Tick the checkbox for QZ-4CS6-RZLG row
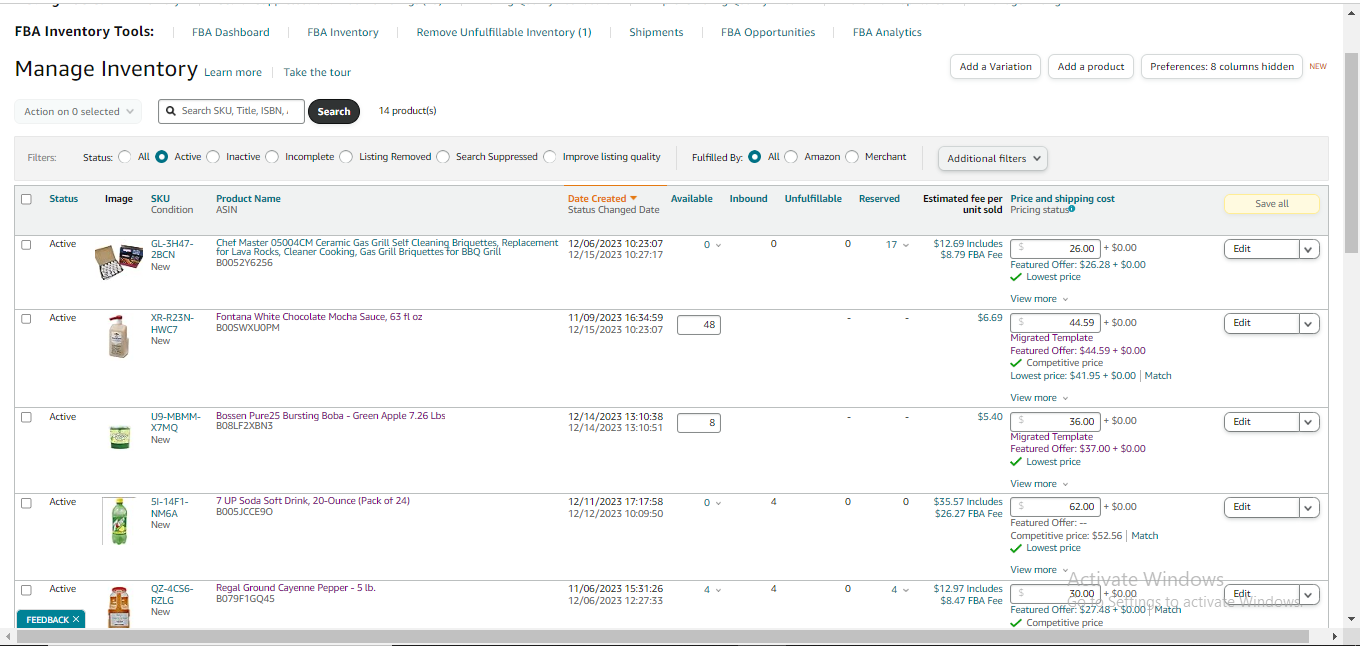 point(27,590)
